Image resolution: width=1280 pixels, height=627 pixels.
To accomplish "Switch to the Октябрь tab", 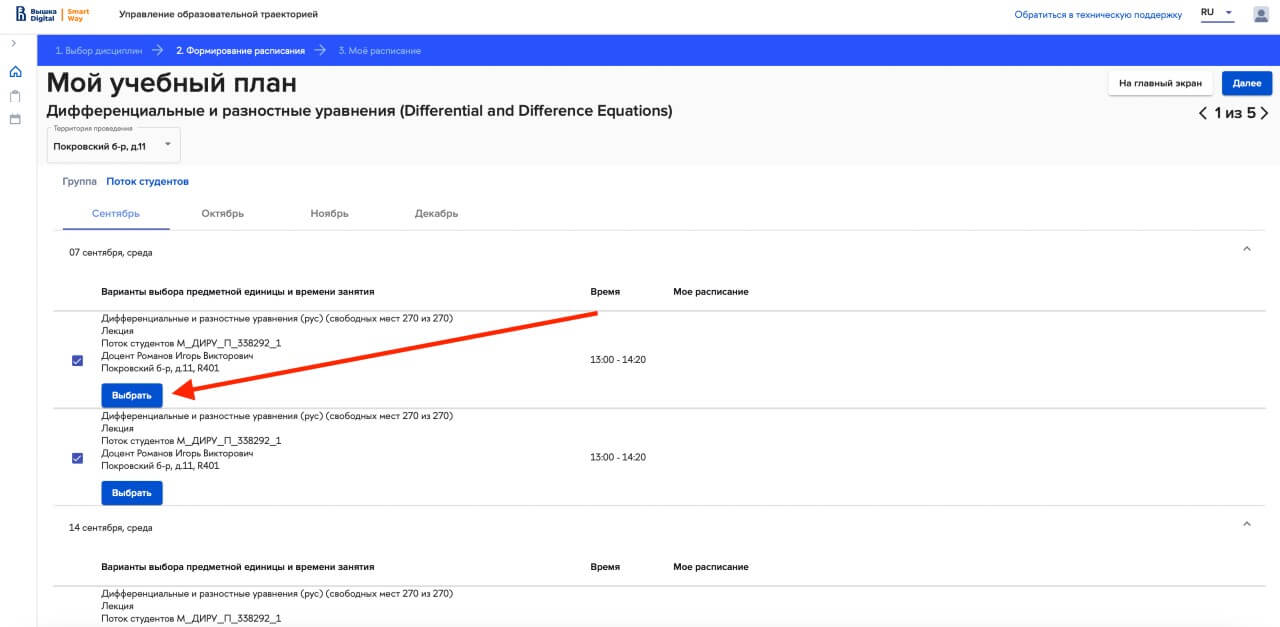I will pos(222,214).
